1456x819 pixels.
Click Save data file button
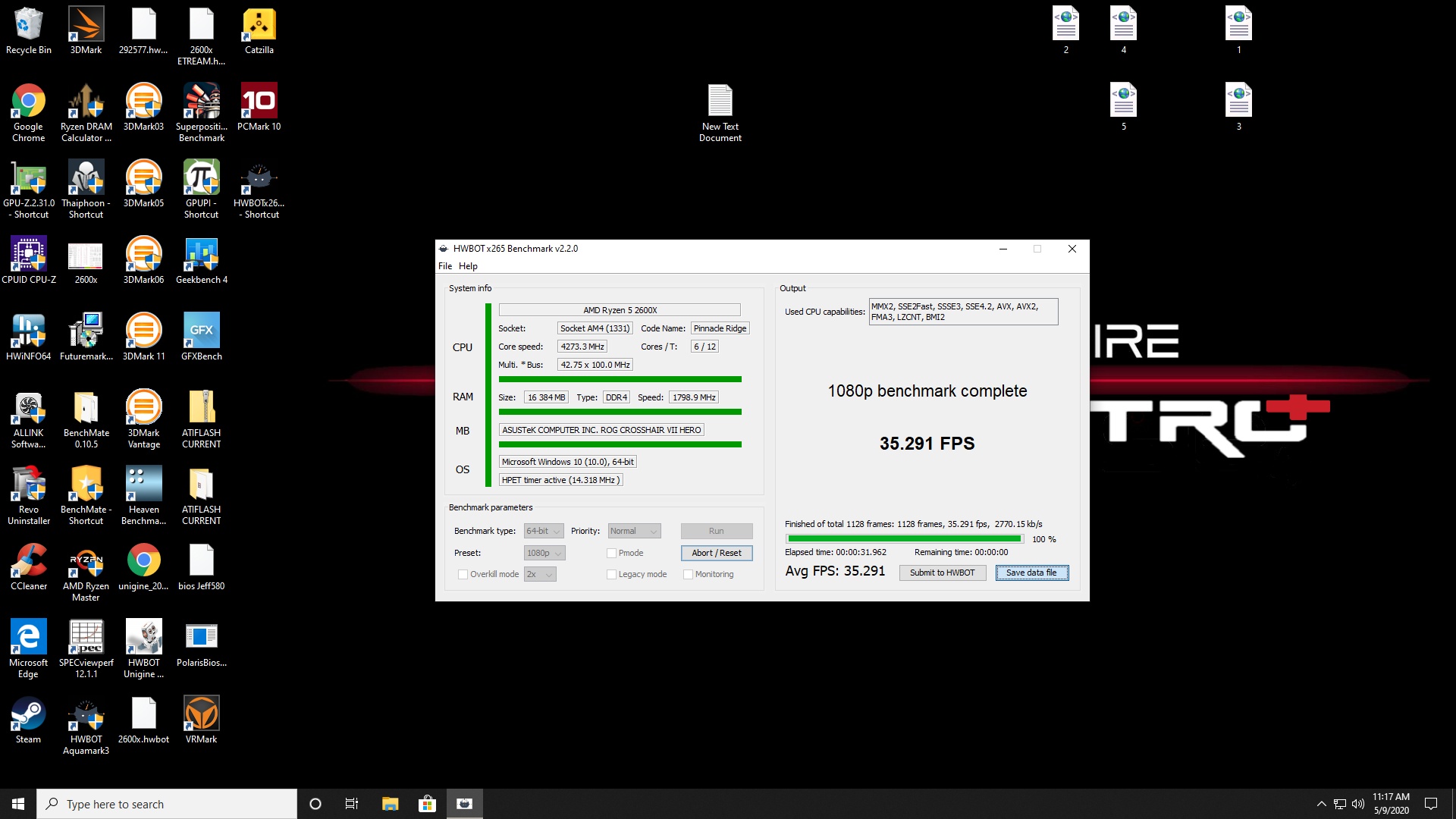click(1031, 573)
